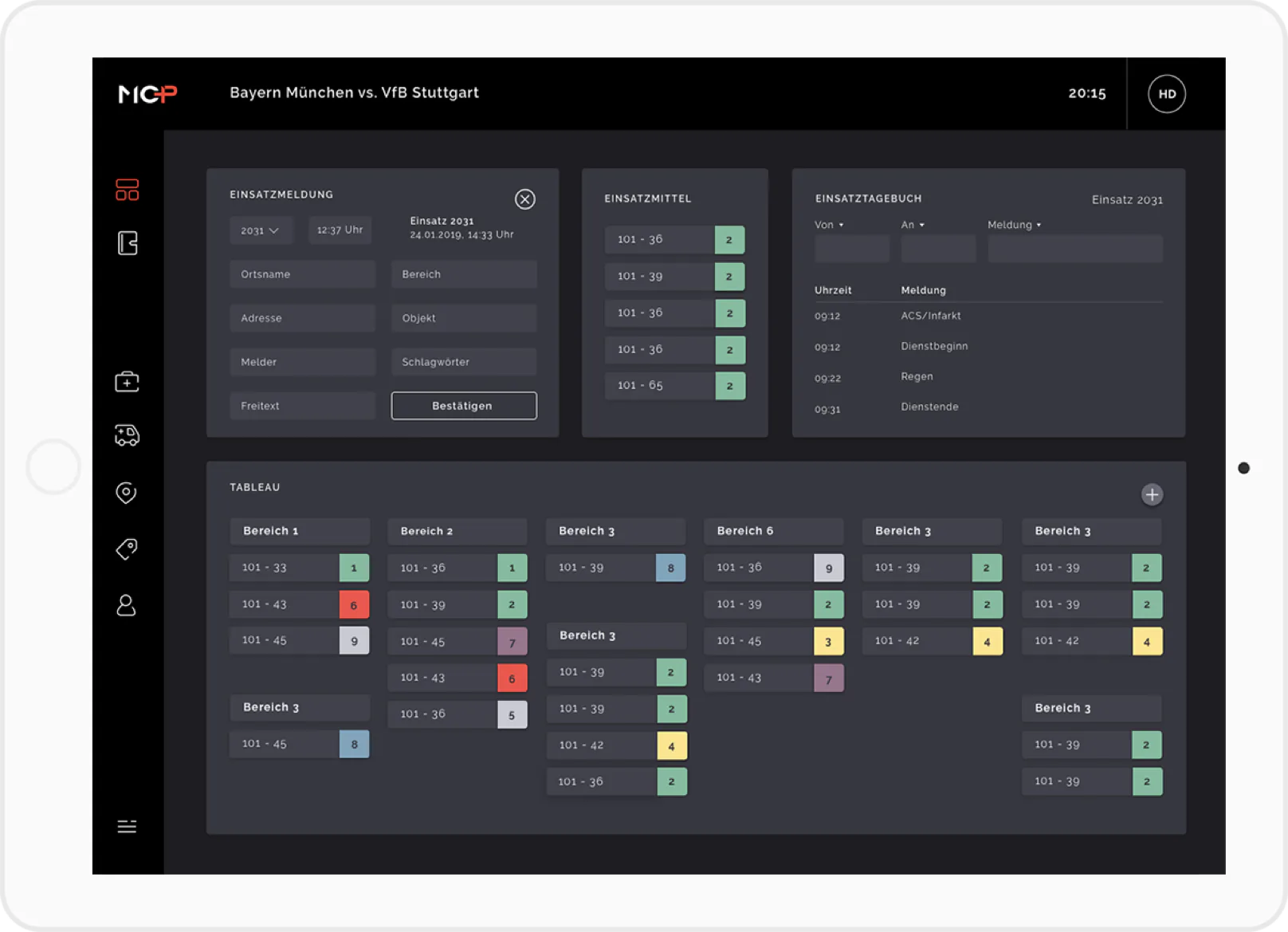Open the hamburger menu at sidebar bottom
The width and height of the screenshot is (1288, 932).
pos(127,827)
